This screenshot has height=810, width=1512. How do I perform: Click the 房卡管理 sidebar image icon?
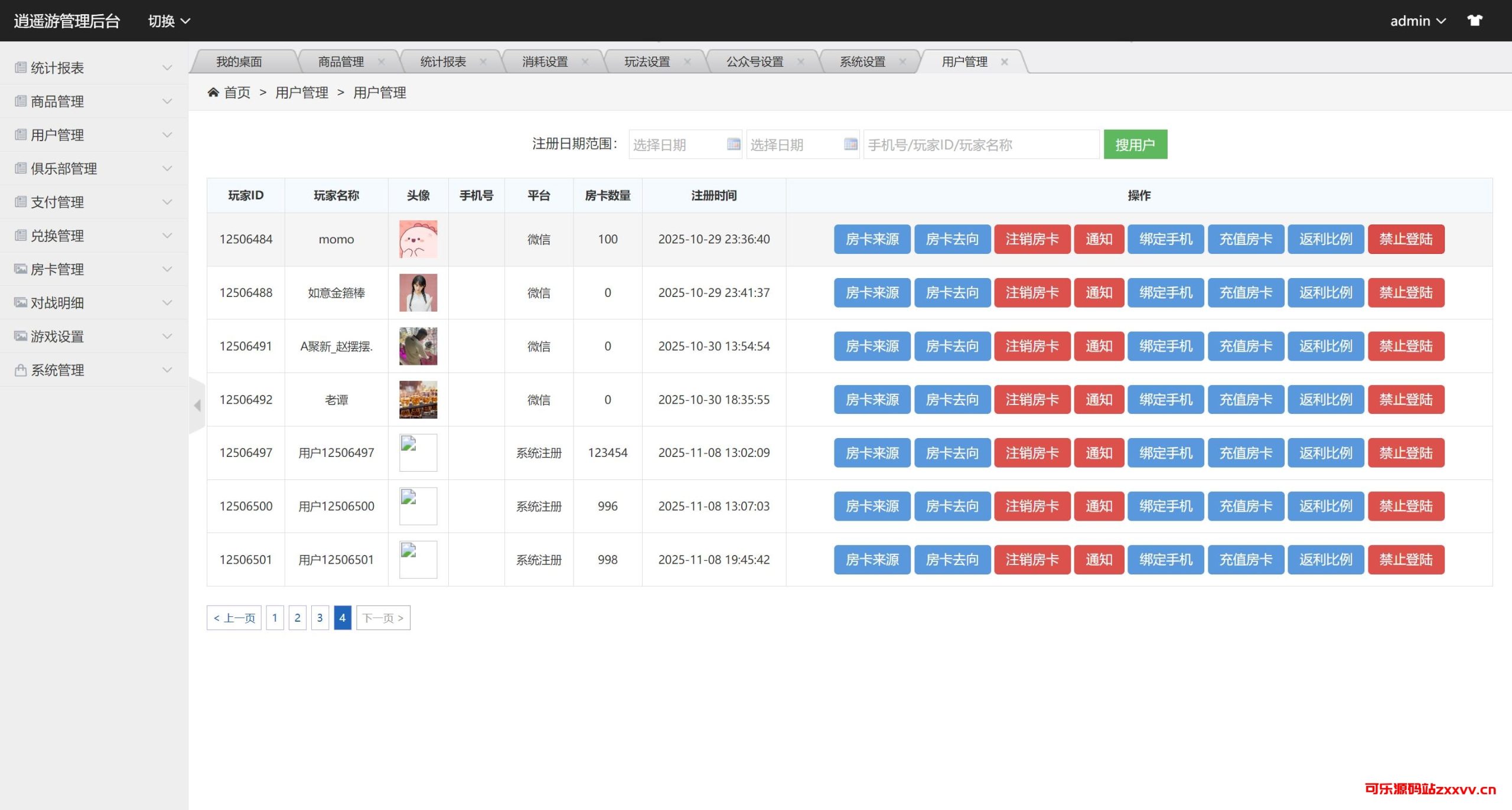21,269
